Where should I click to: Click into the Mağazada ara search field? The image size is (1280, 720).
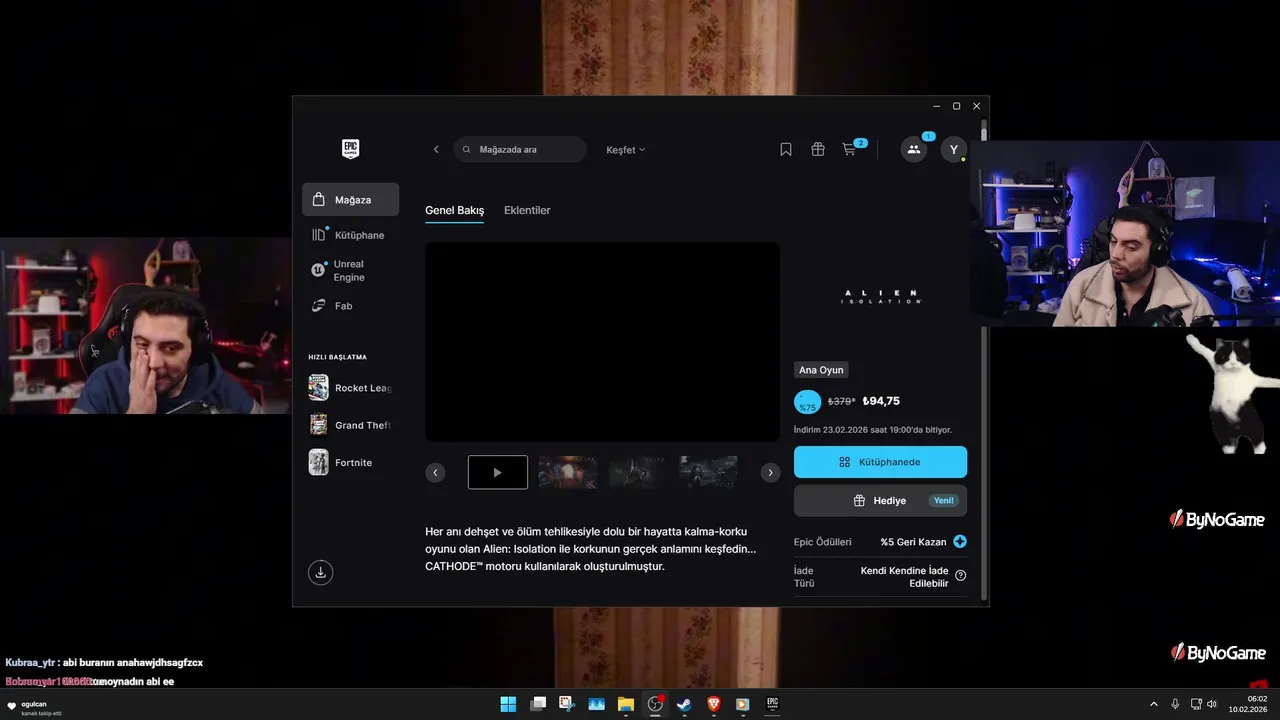point(520,149)
